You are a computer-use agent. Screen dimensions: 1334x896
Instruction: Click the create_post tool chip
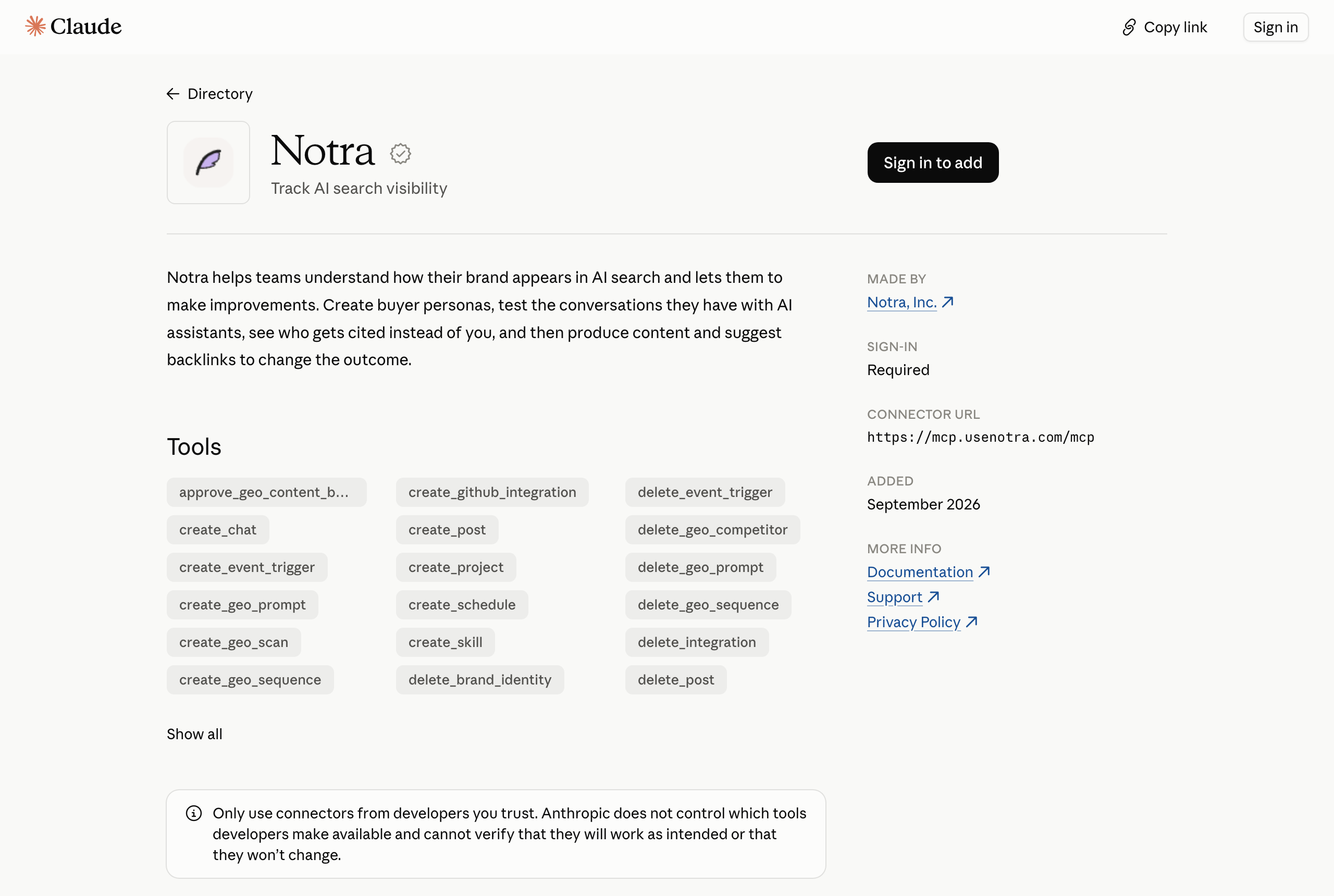[447, 530]
